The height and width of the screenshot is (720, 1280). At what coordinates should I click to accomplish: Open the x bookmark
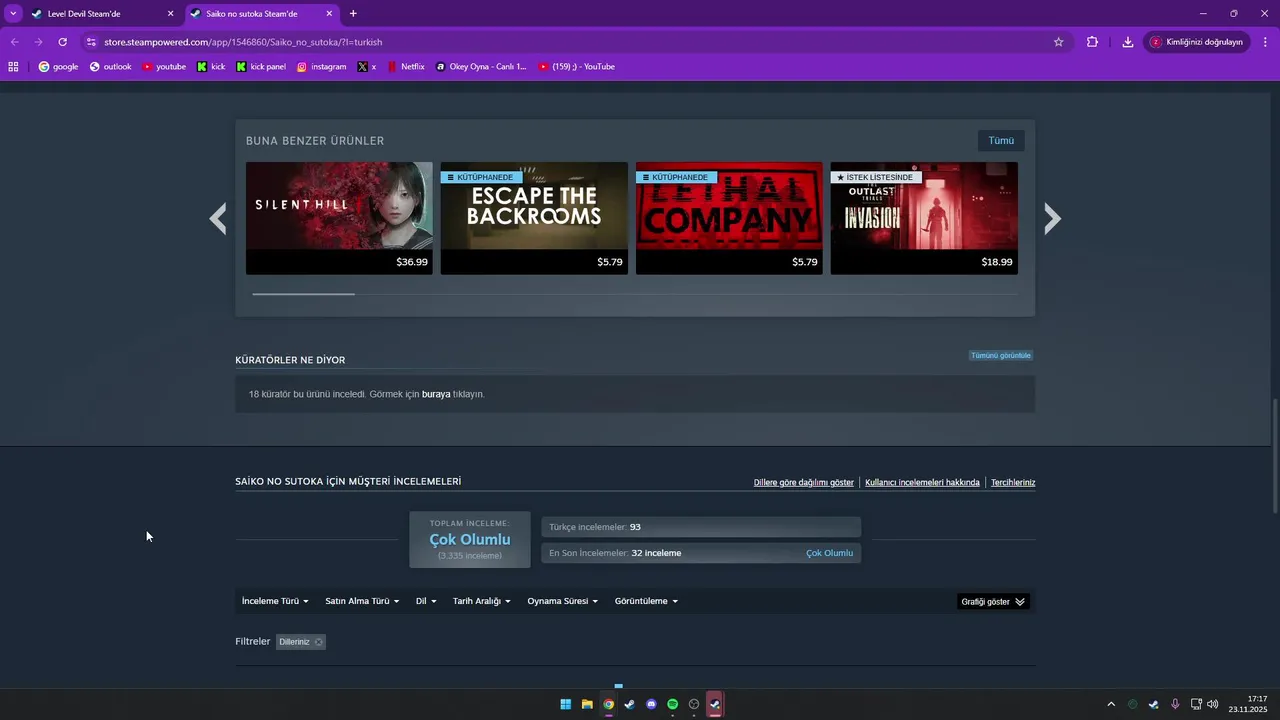click(x=367, y=67)
